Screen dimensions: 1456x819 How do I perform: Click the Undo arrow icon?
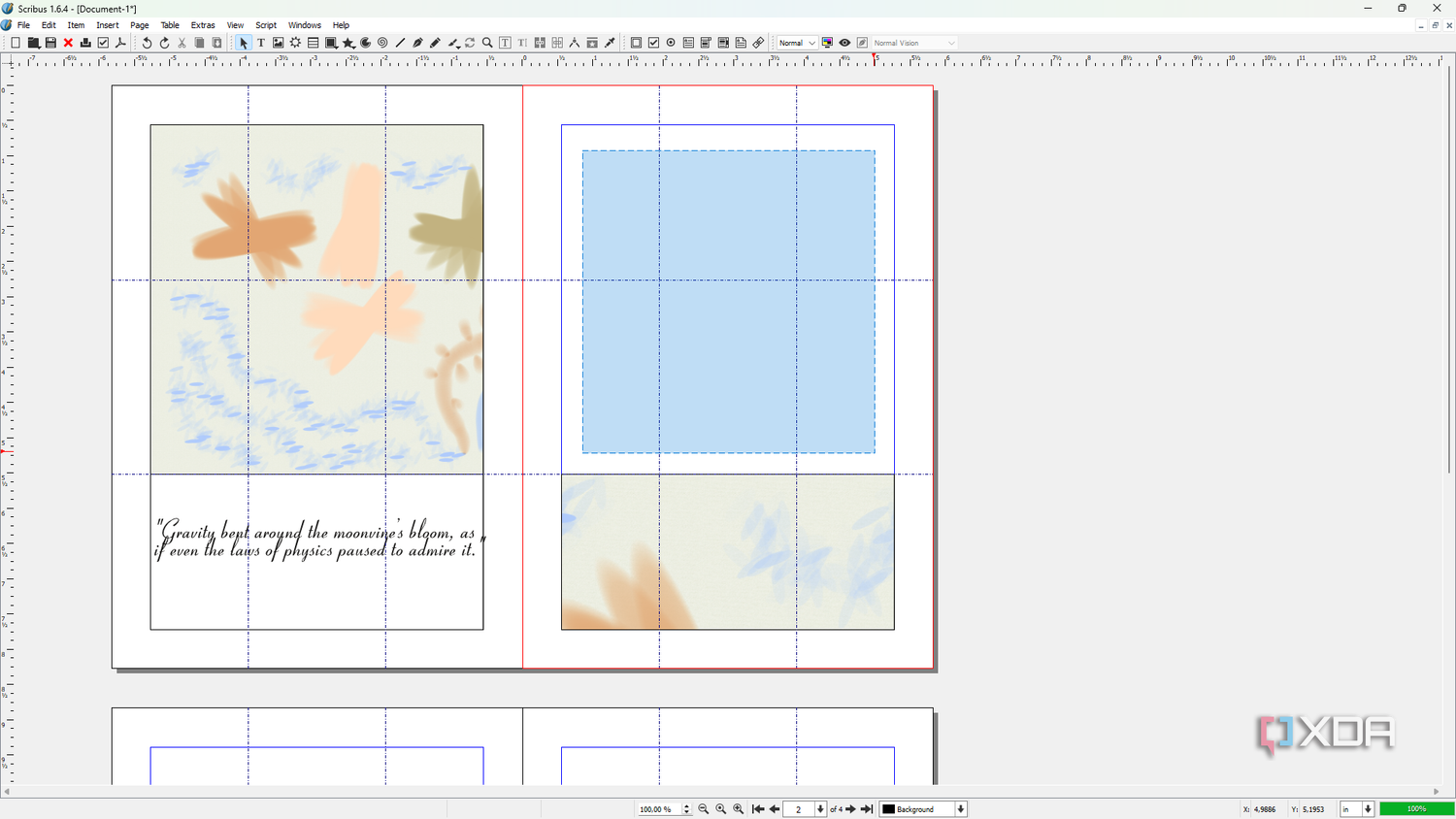148,43
